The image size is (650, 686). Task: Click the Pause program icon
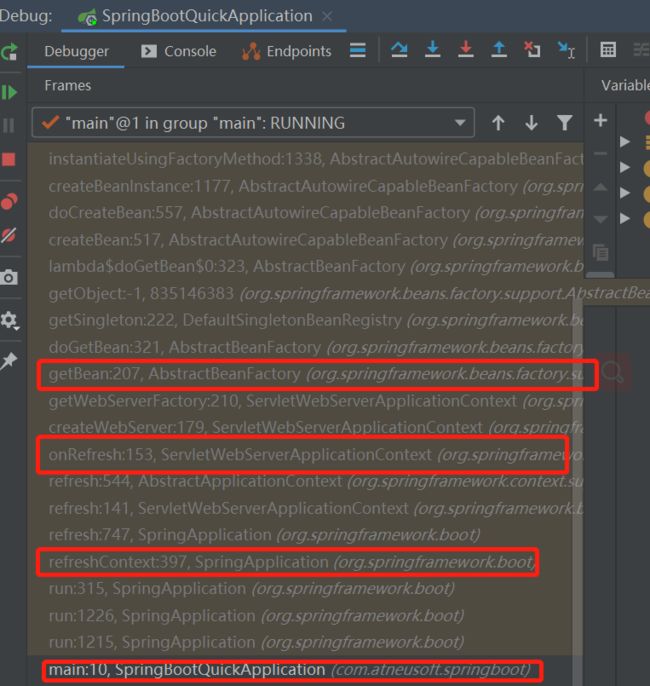click(x=9, y=126)
